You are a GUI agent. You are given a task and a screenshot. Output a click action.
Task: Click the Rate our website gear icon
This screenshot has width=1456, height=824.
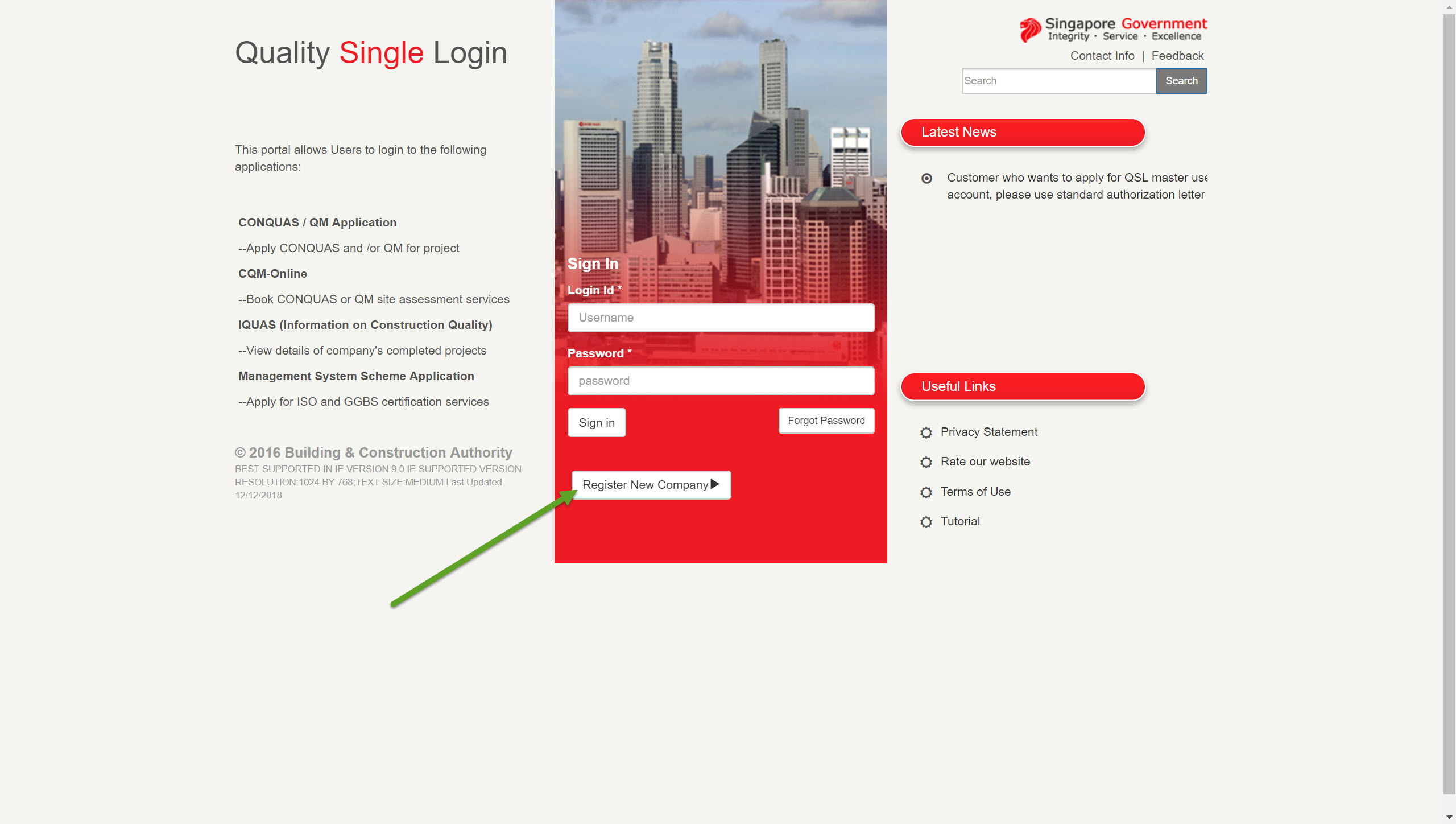click(x=927, y=462)
